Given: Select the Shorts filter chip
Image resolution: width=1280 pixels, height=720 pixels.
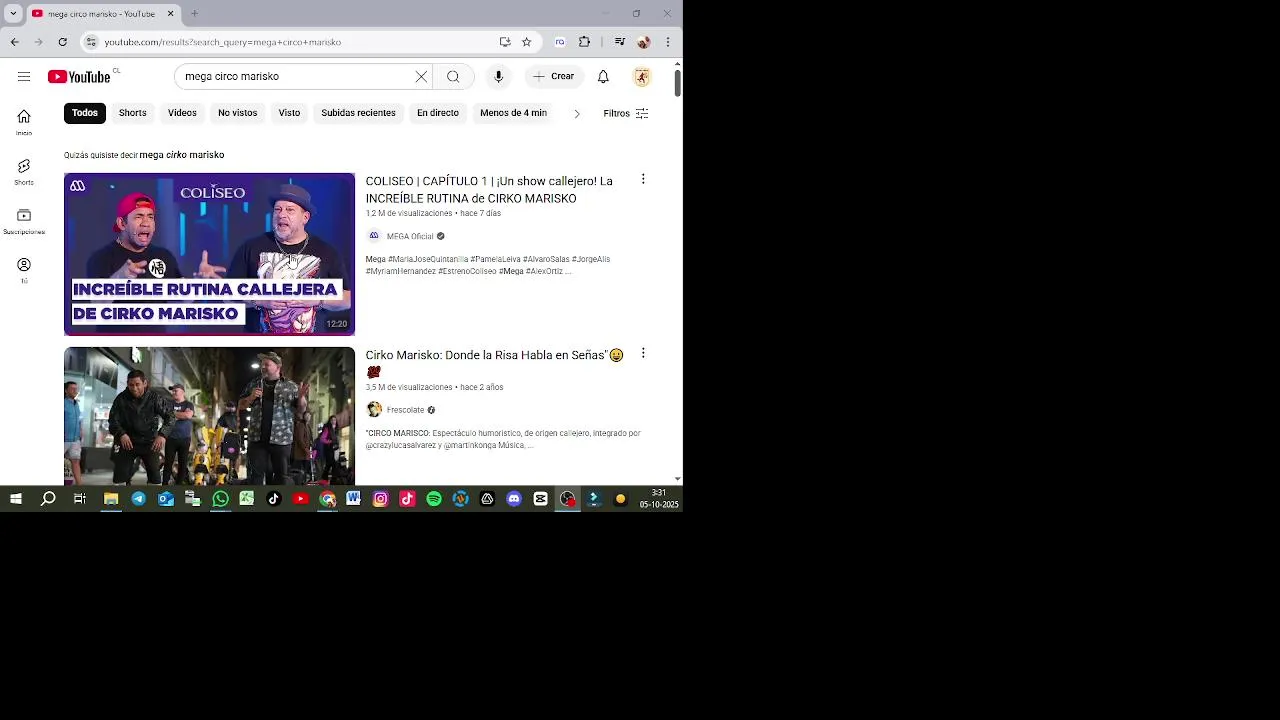Looking at the screenshot, I should [x=133, y=113].
